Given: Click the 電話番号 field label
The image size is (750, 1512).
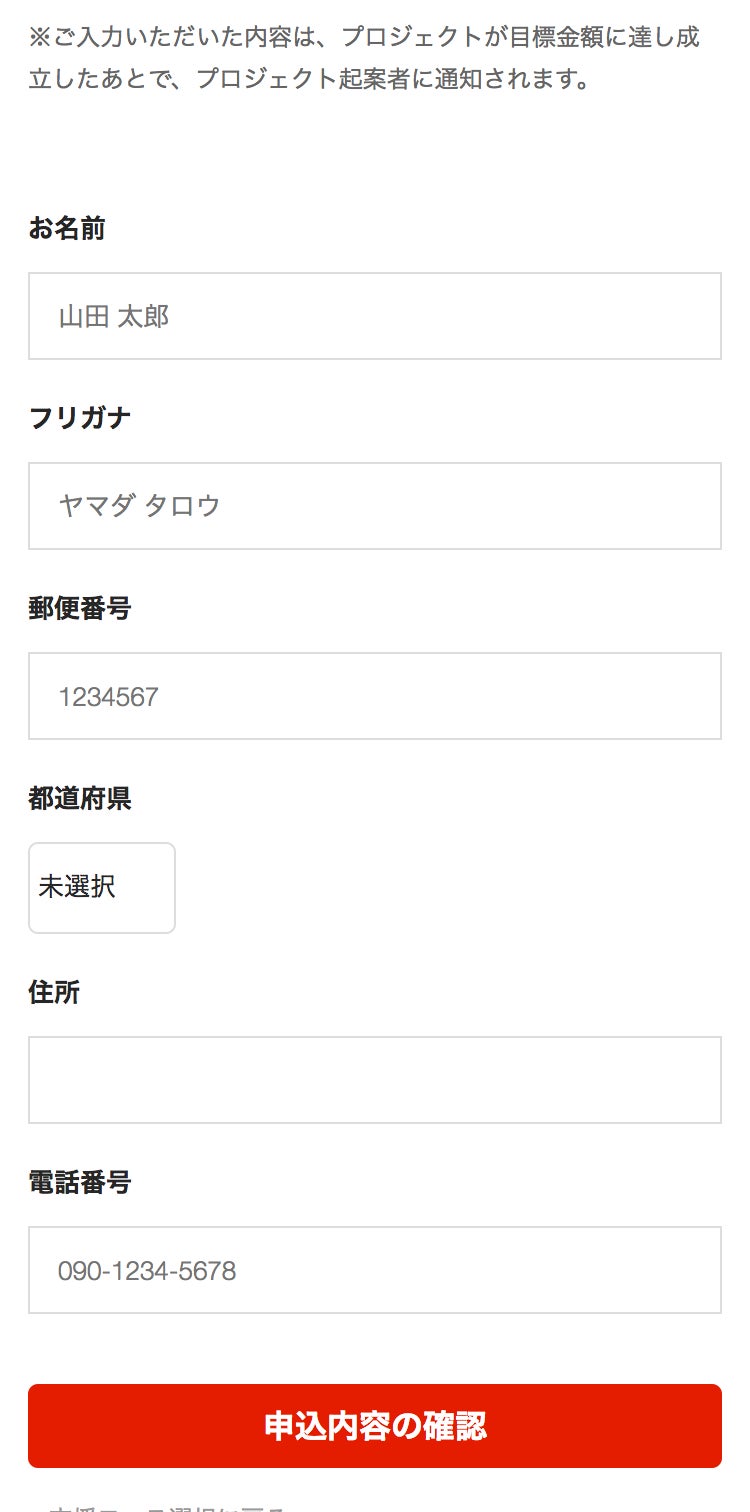Looking at the screenshot, I should [80, 1182].
